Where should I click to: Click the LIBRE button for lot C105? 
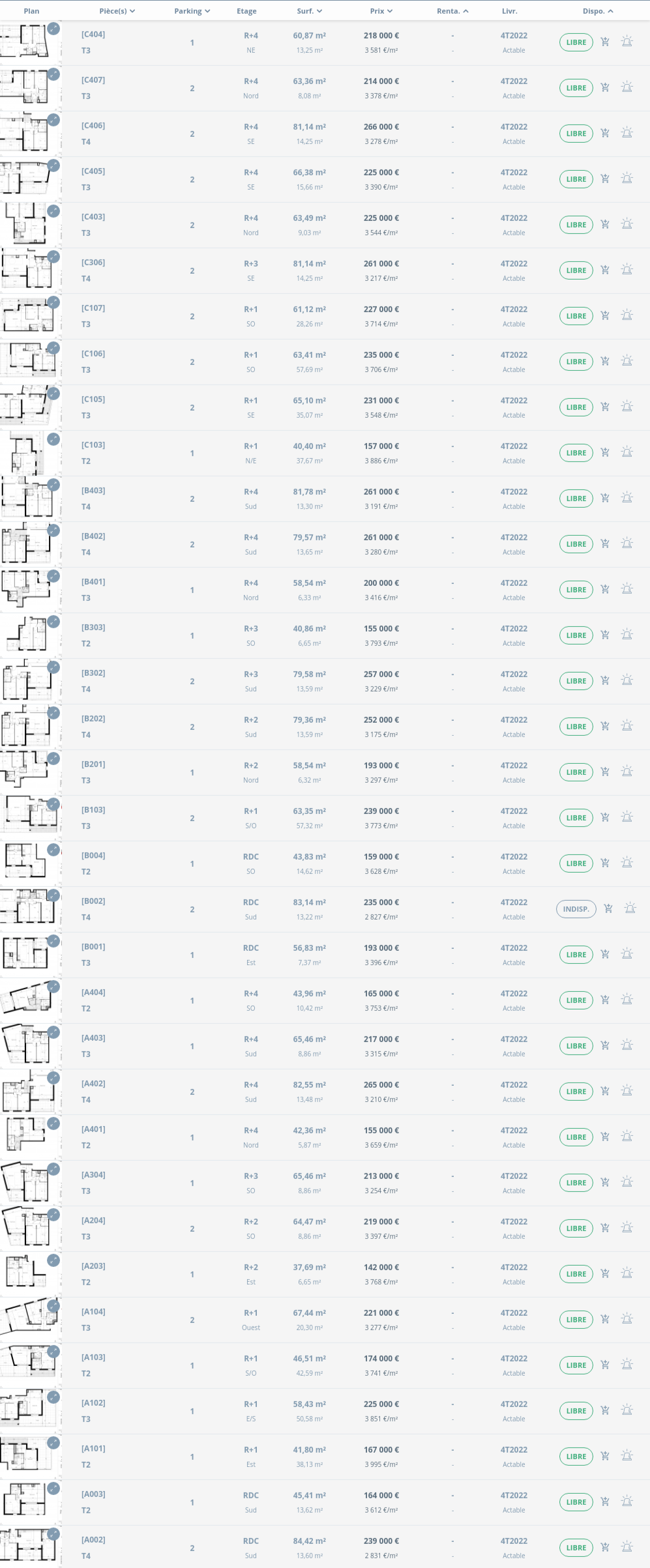[576, 407]
